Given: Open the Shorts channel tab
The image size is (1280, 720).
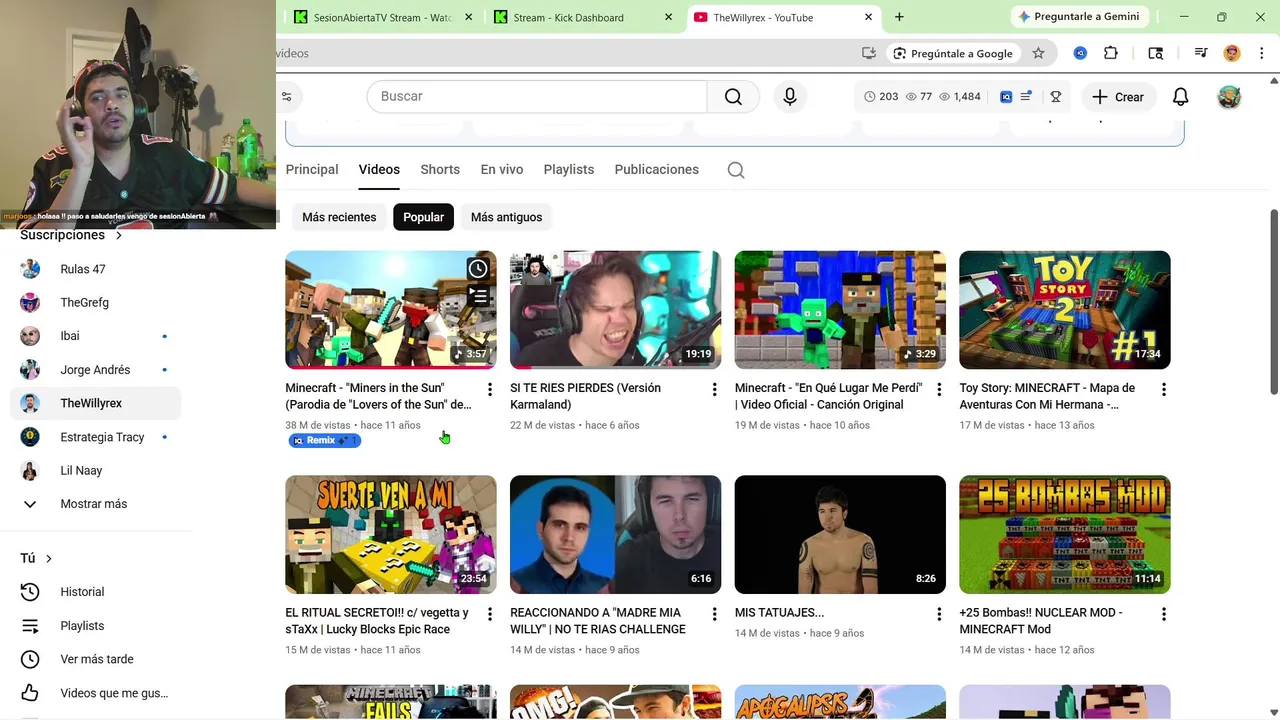Looking at the screenshot, I should 440,169.
